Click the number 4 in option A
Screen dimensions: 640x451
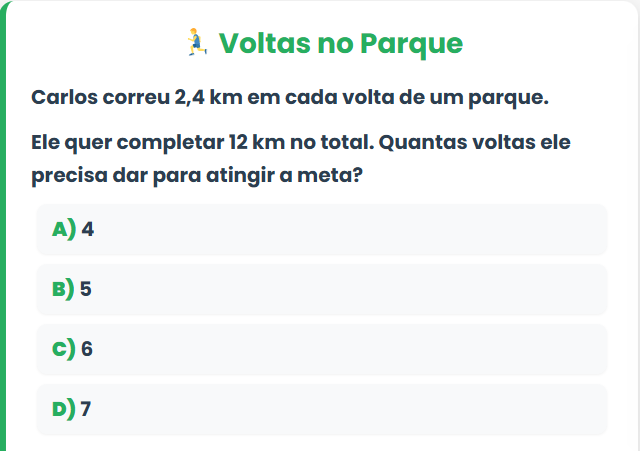[x=88, y=229]
